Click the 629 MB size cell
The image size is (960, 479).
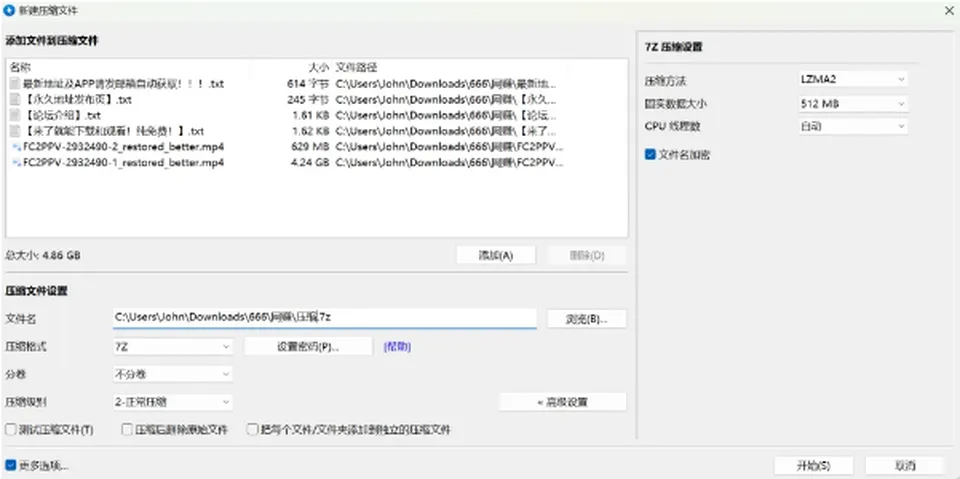[310, 147]
